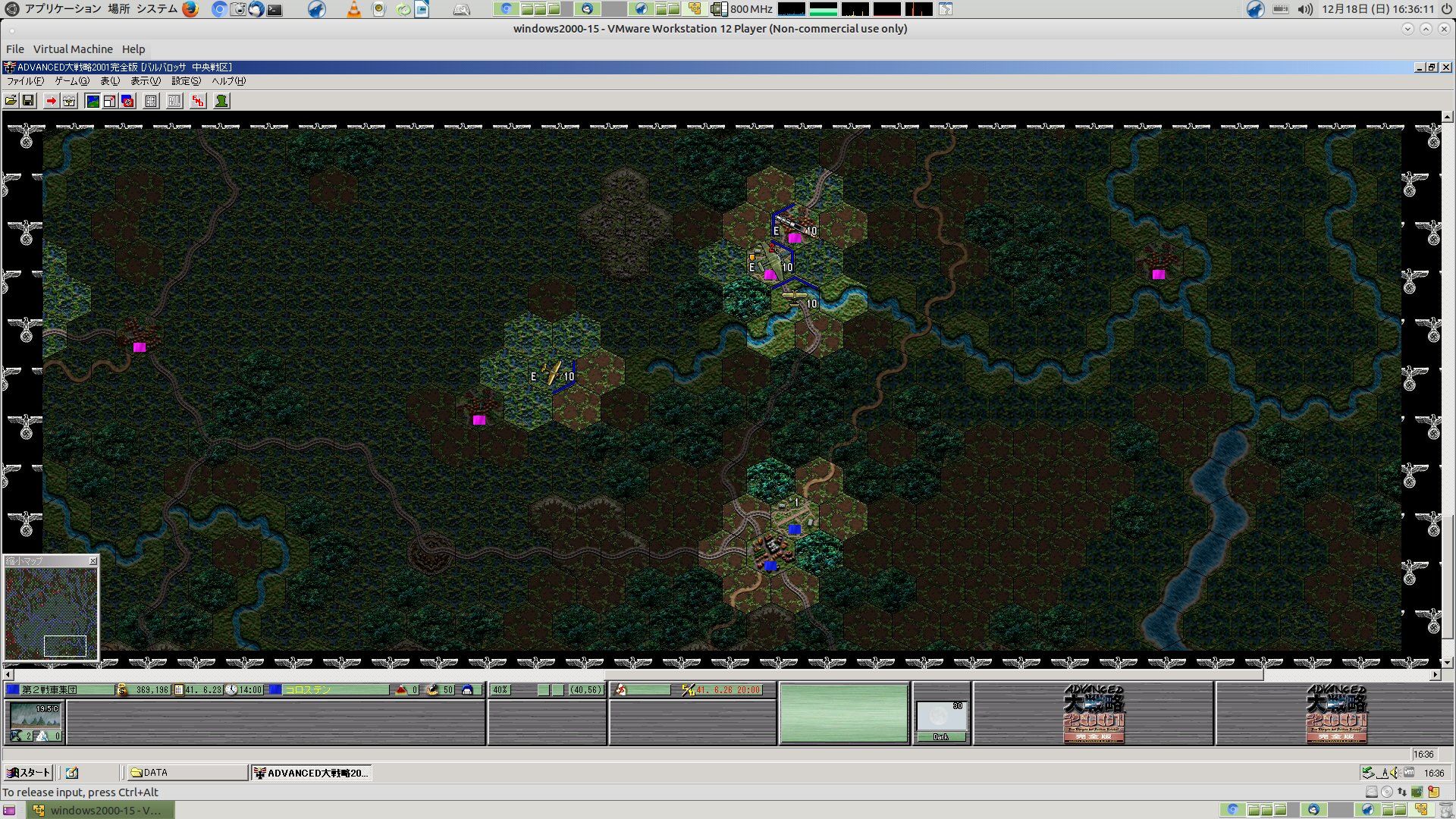Select the enemy tank unit marked 2
Screen dimensions: 1456x819
770,265
